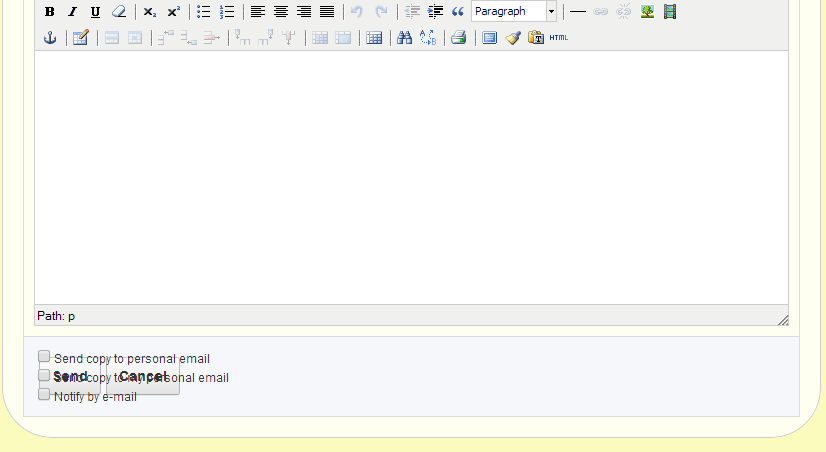This screenshot has width=826, height=452.
Task: Click the insert link chain icon
Action: click(601, 12)
